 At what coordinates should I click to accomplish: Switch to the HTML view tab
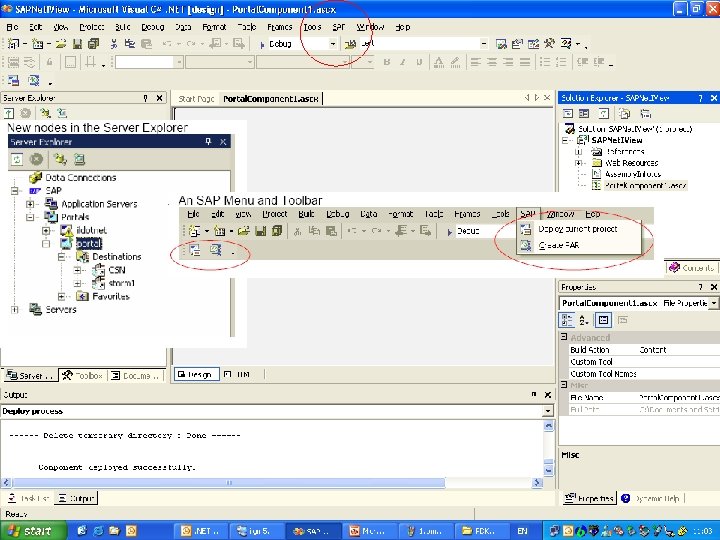tap(238, 374)
